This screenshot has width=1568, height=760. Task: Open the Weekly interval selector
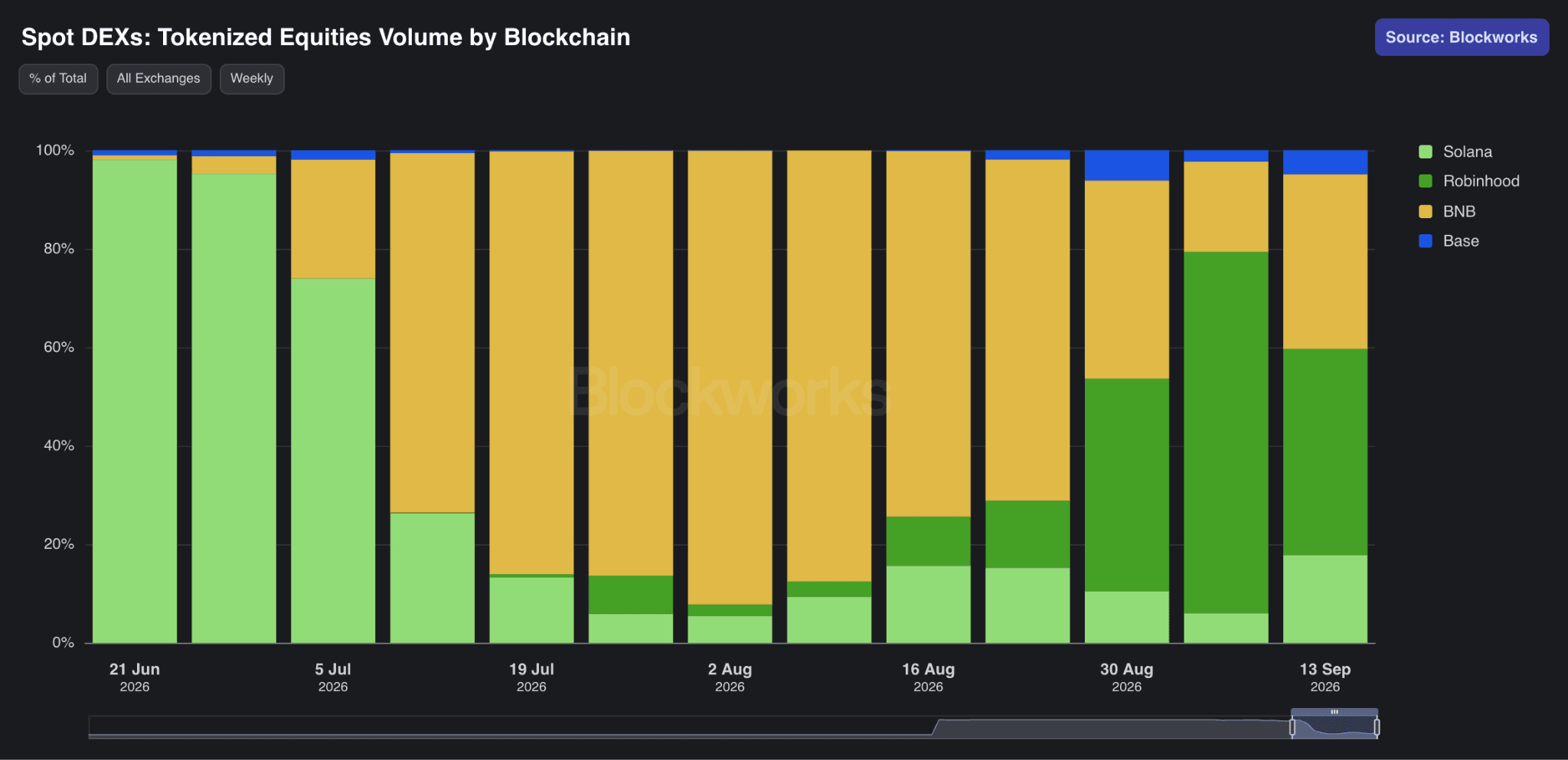pyautogui.click(x=252, y=79)
